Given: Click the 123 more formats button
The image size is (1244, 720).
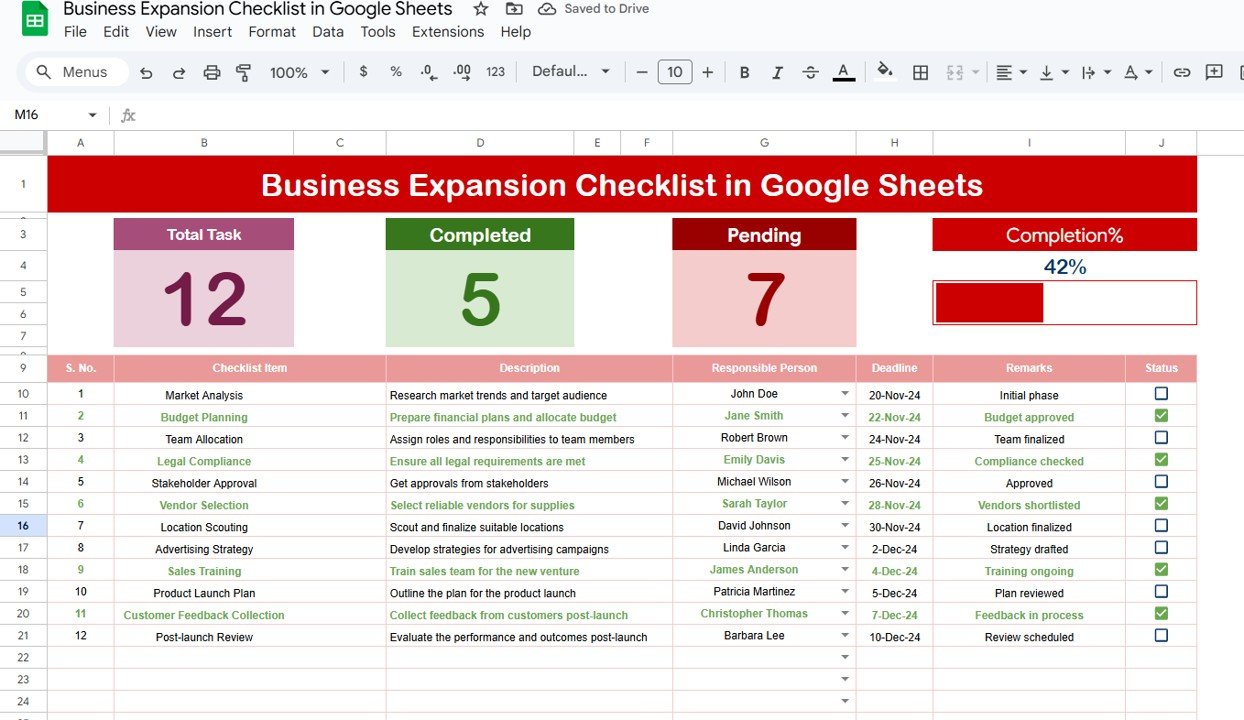Looking at the screenshot, I should pos(495,72).
